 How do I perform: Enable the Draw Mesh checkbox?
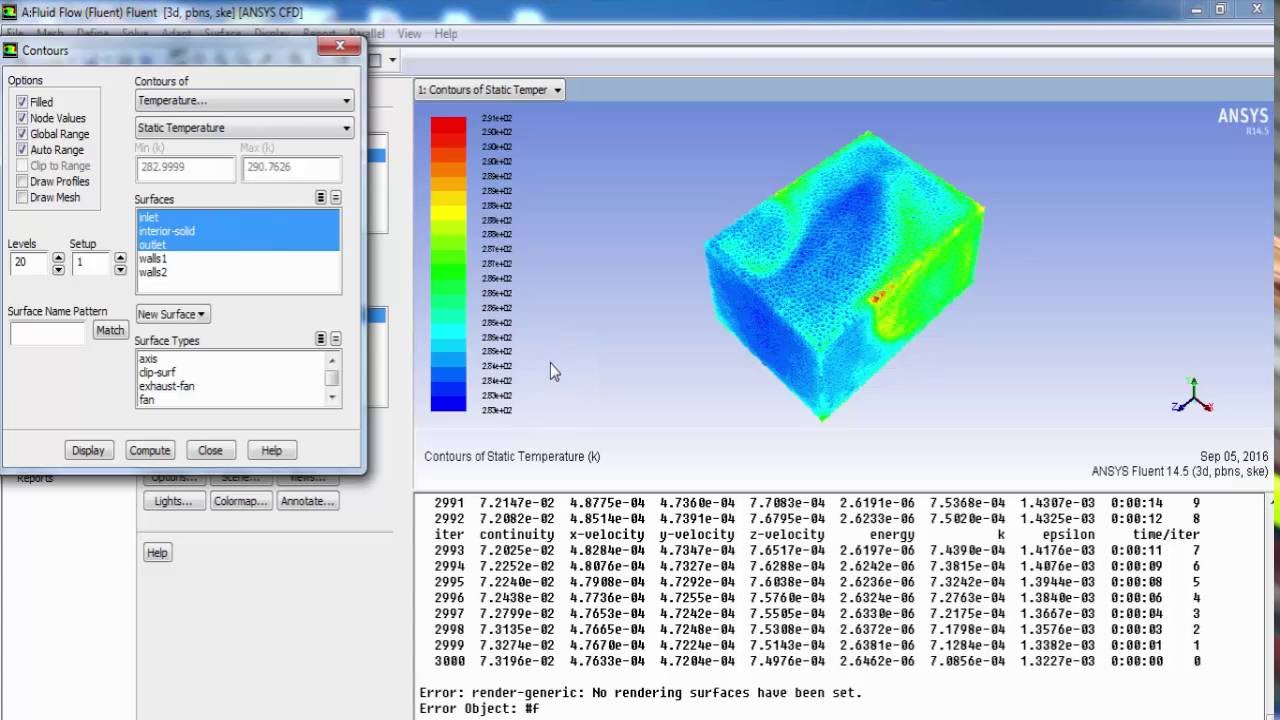point(22,197)
